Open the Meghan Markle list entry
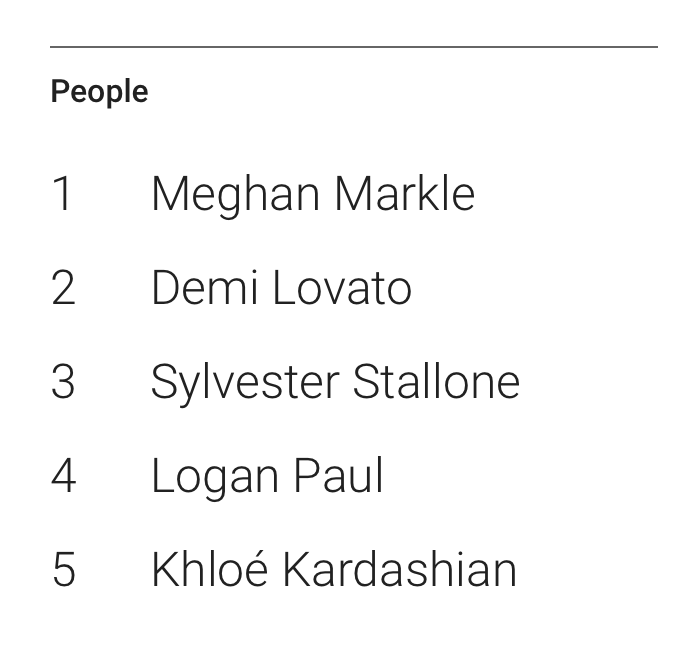 click(x=313, y=195)
